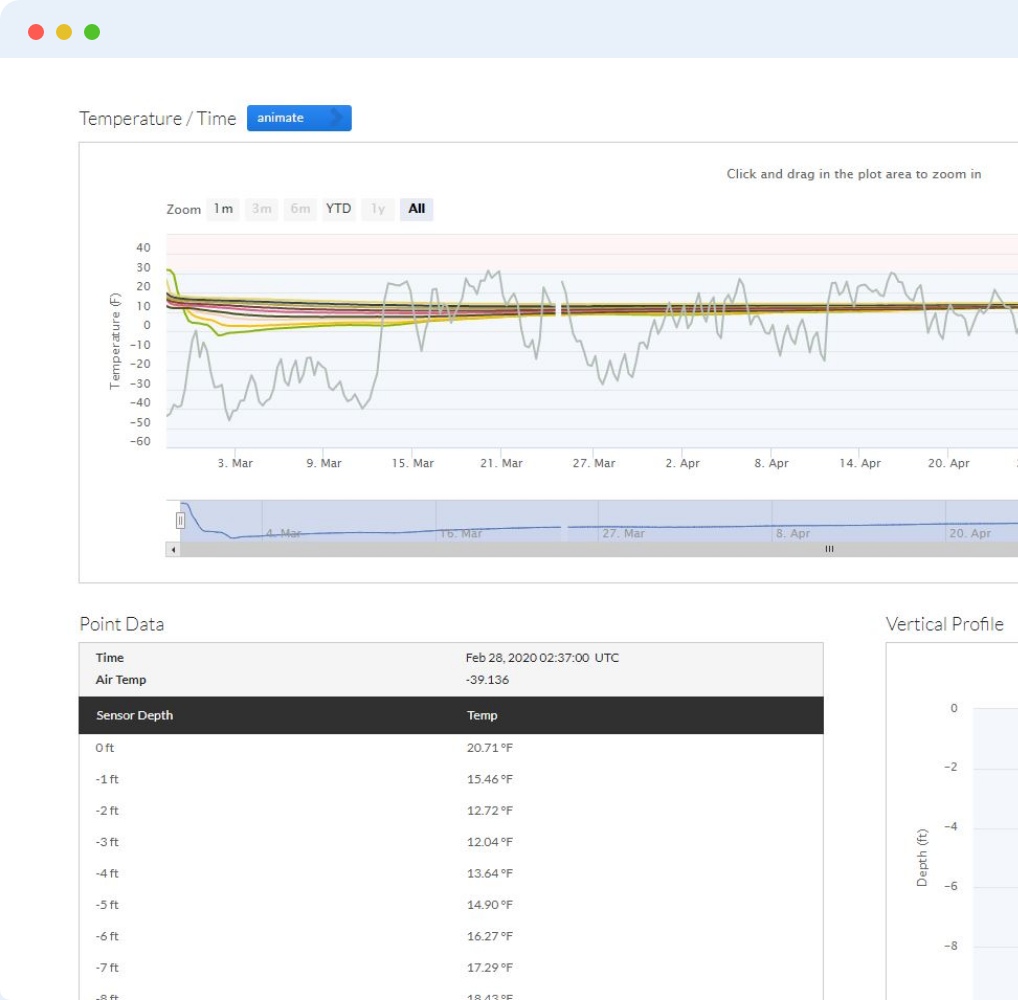Click the 'Click and drag' zoom hint text
1018x1000 pixels.
[854, 174]
